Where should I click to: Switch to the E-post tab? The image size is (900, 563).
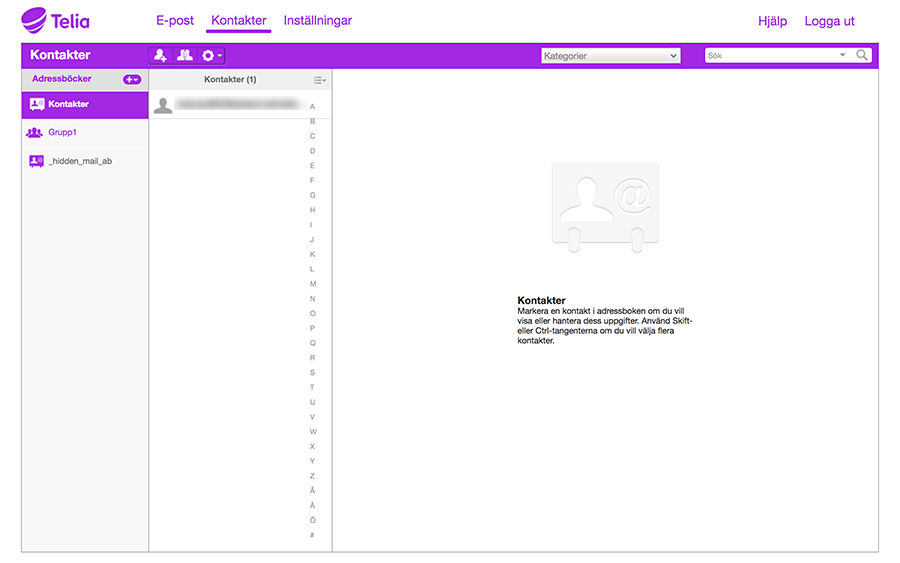pyautogui.click(x=175, y=21)
